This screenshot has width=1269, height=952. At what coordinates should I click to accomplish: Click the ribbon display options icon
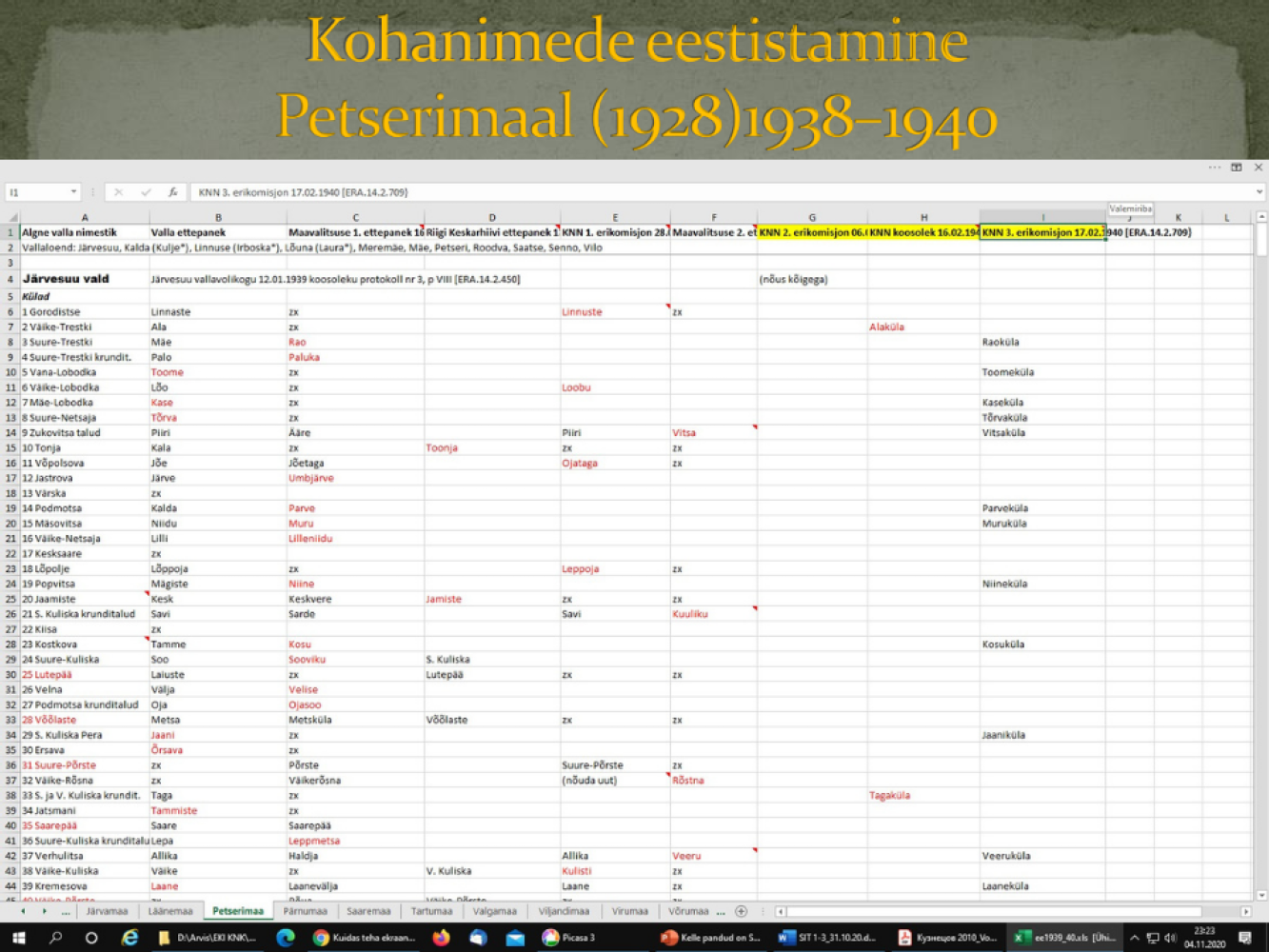[1236, 168]
